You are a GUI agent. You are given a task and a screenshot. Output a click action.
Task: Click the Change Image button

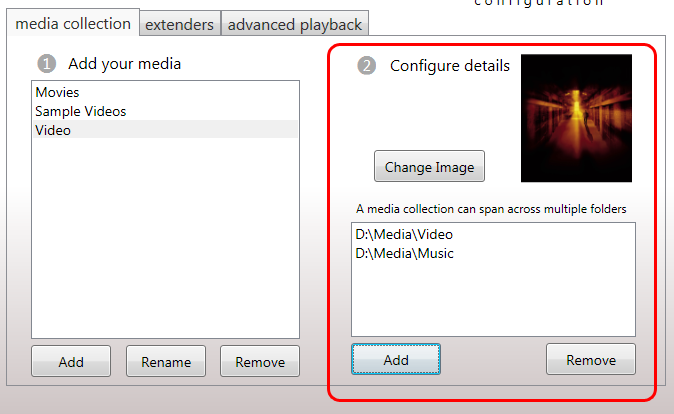429,166
